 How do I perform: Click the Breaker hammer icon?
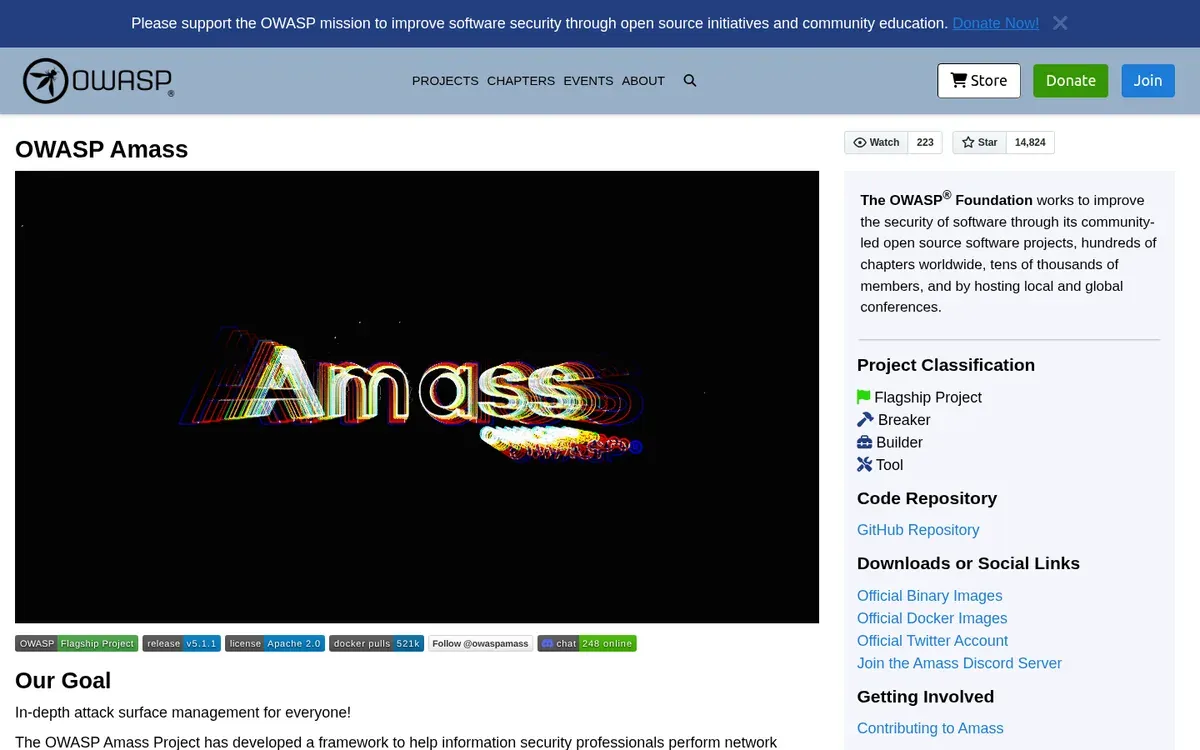point(865,420)
